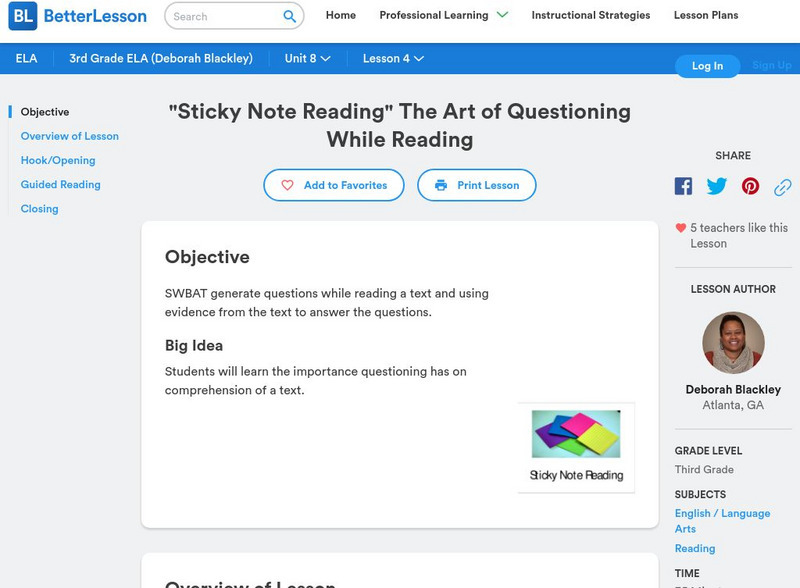Go to Lesson Plans page
800x588 pixels.
click(706, 16)
